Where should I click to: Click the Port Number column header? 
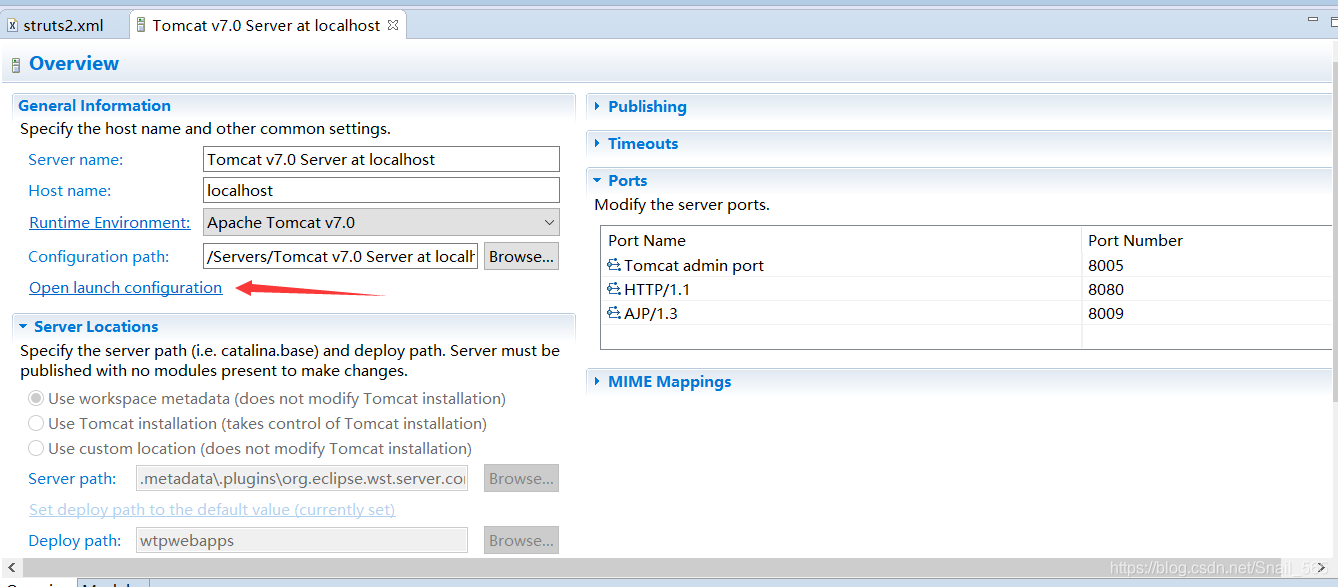(x=1207, y=240)
